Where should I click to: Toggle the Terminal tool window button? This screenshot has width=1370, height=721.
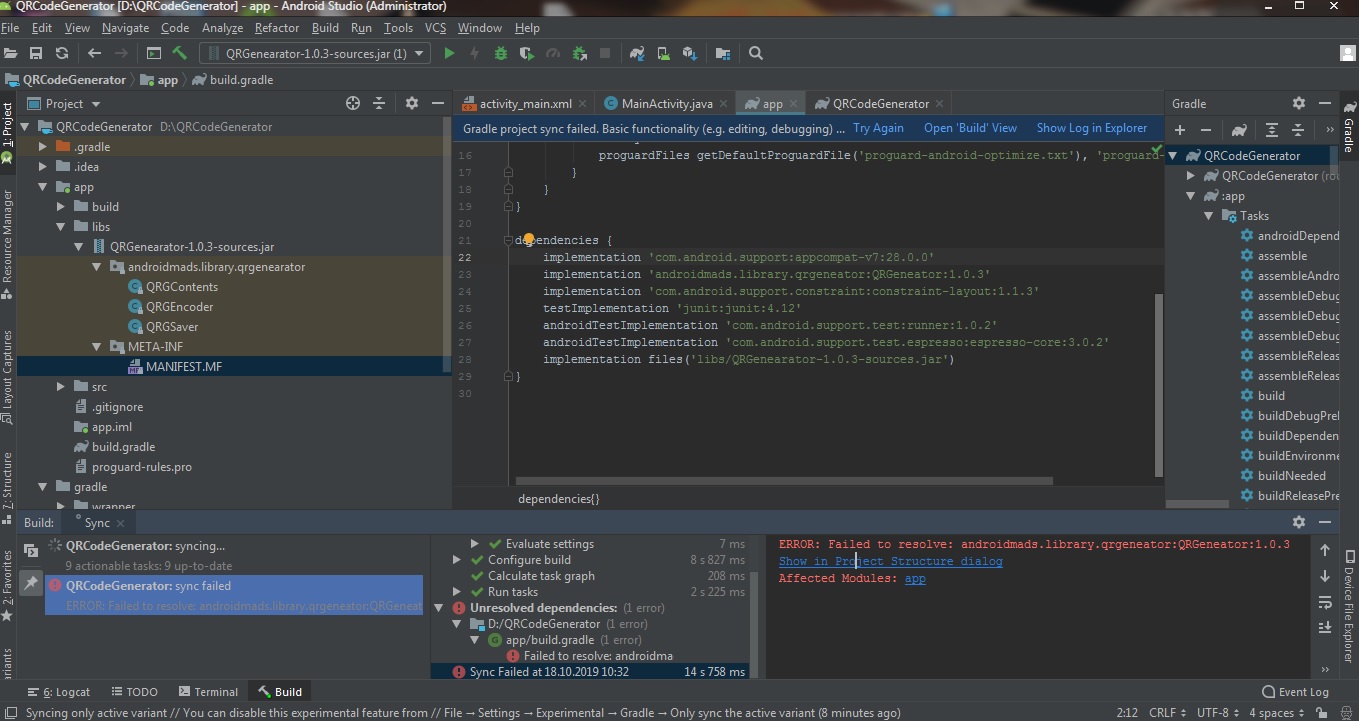(x=208, y=691)
